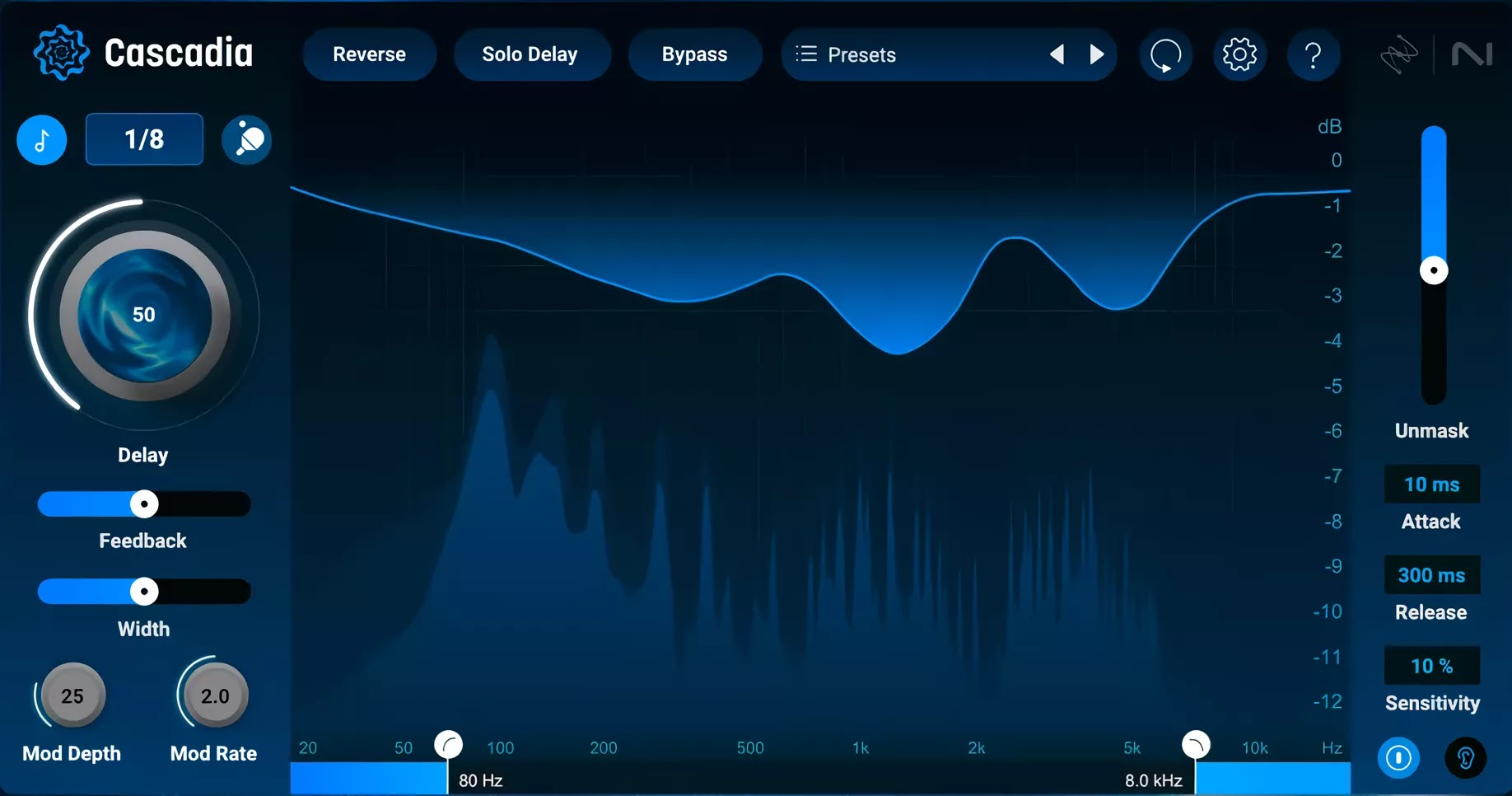
Task: Select the 10 ms Attack value
Action: (1431, 485)
